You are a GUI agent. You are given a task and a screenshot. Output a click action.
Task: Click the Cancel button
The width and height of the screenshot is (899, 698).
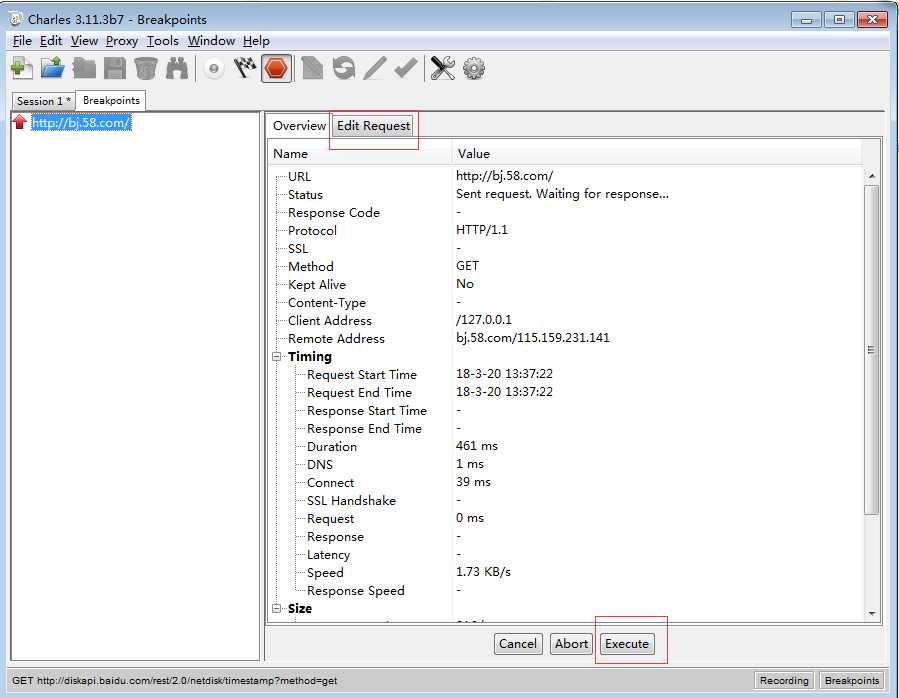click(518, 644)
